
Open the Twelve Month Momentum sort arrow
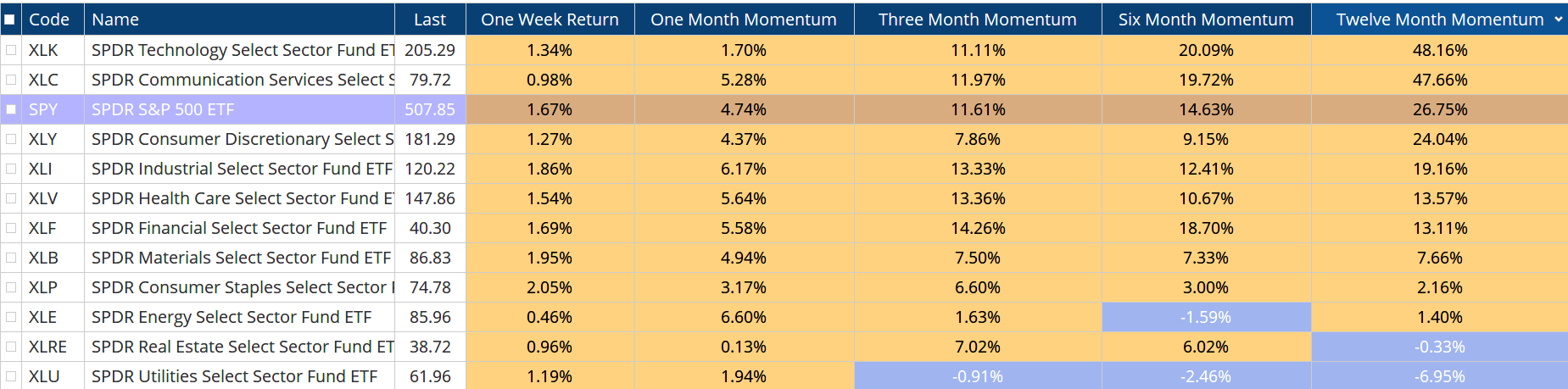1558,19
